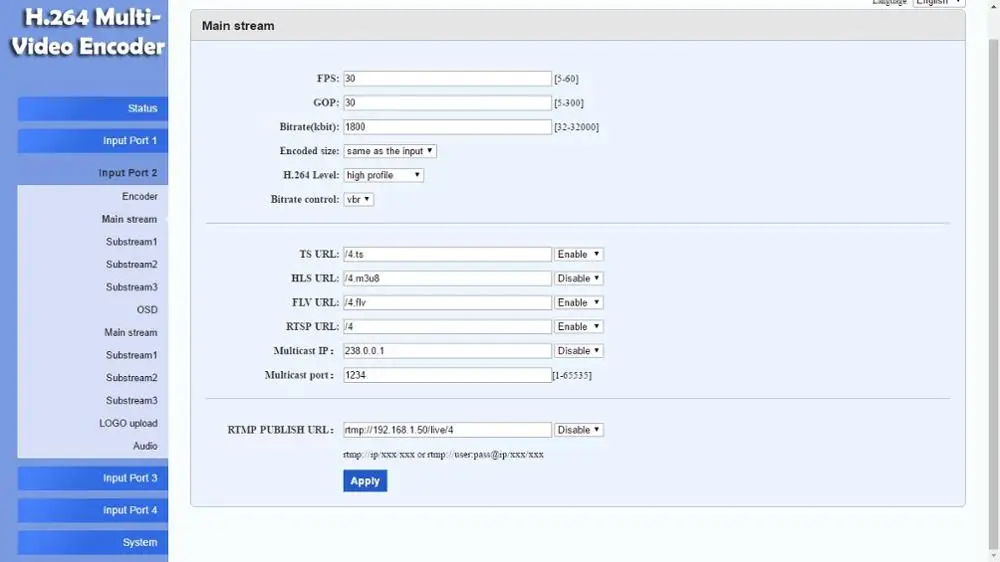The height and width of the screenshot is (562, 1000).
Task: Select Main stream listed under Encoder
Action: (x=129, y=219)
